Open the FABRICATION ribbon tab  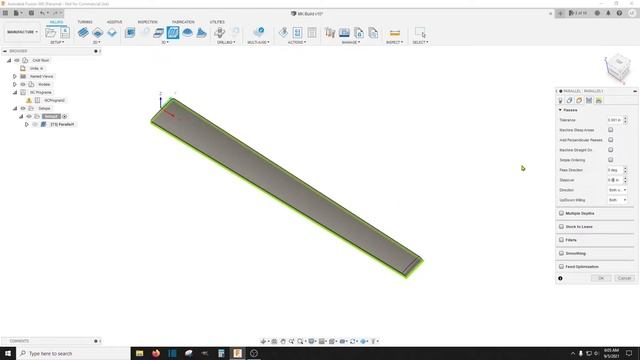click(x=183, y=22)
